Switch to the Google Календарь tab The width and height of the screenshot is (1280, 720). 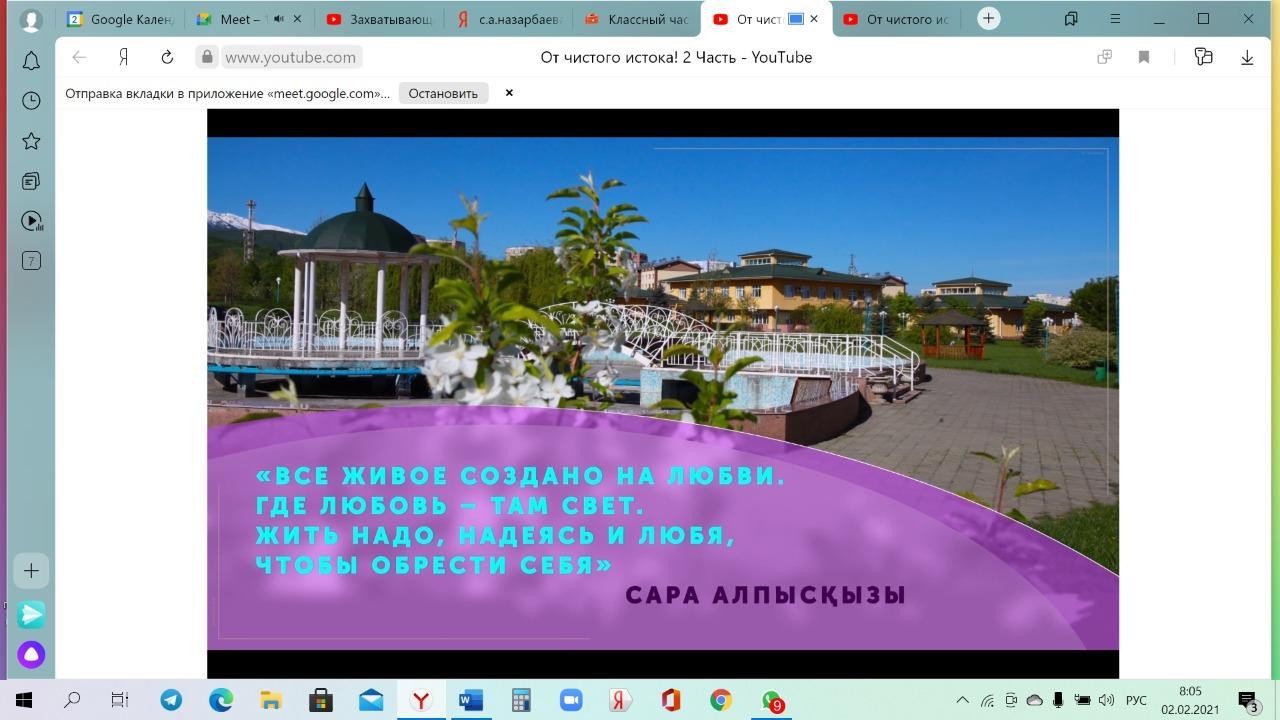[121, 19]
